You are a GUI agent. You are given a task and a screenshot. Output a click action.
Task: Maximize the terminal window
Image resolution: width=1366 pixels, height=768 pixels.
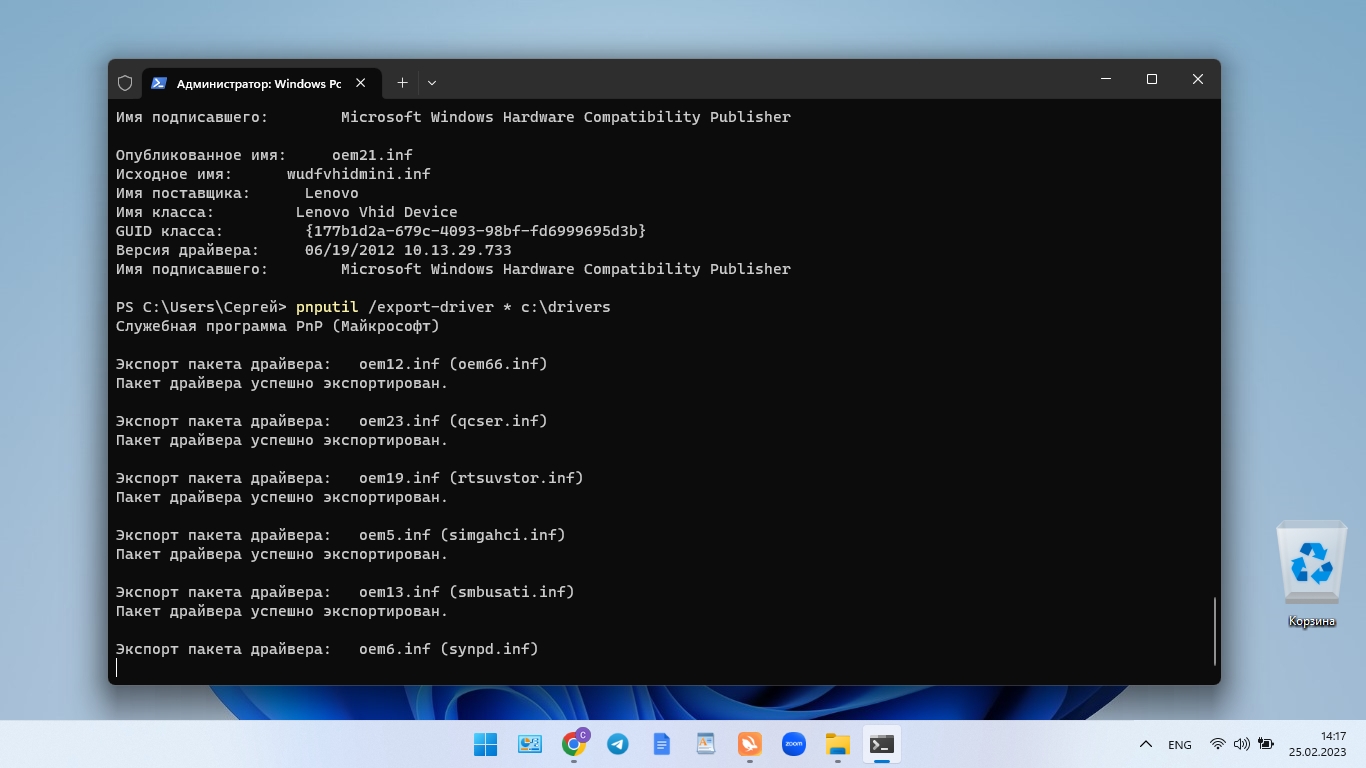pyautogui.click(x=1152, y=79)
